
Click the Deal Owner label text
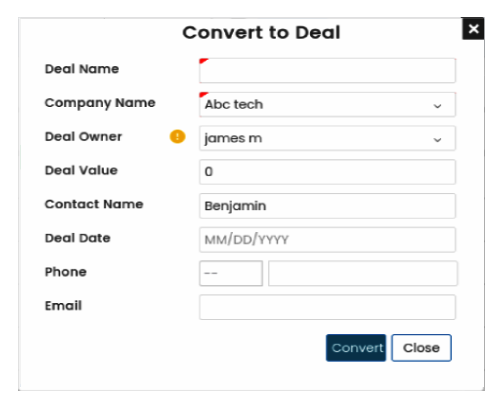coord(83,137)
